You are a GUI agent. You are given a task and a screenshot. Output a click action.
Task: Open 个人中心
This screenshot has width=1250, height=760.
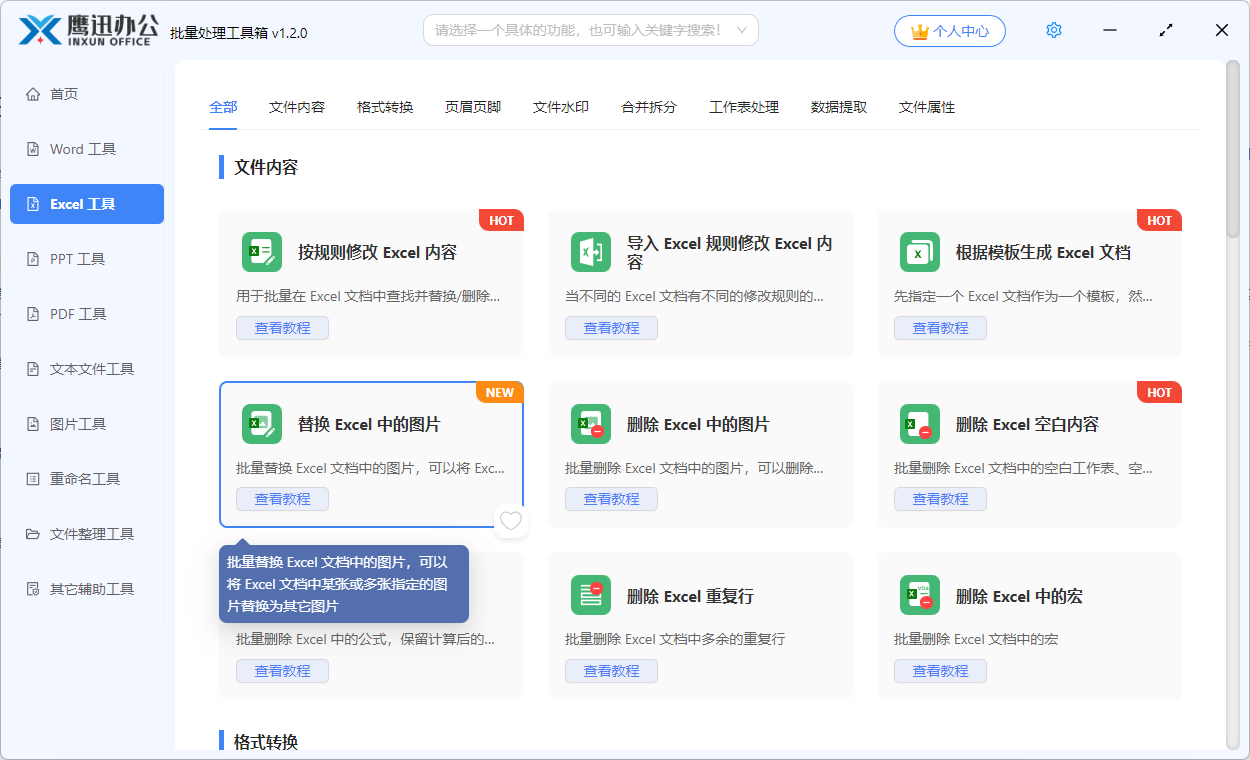coord(950,30)
